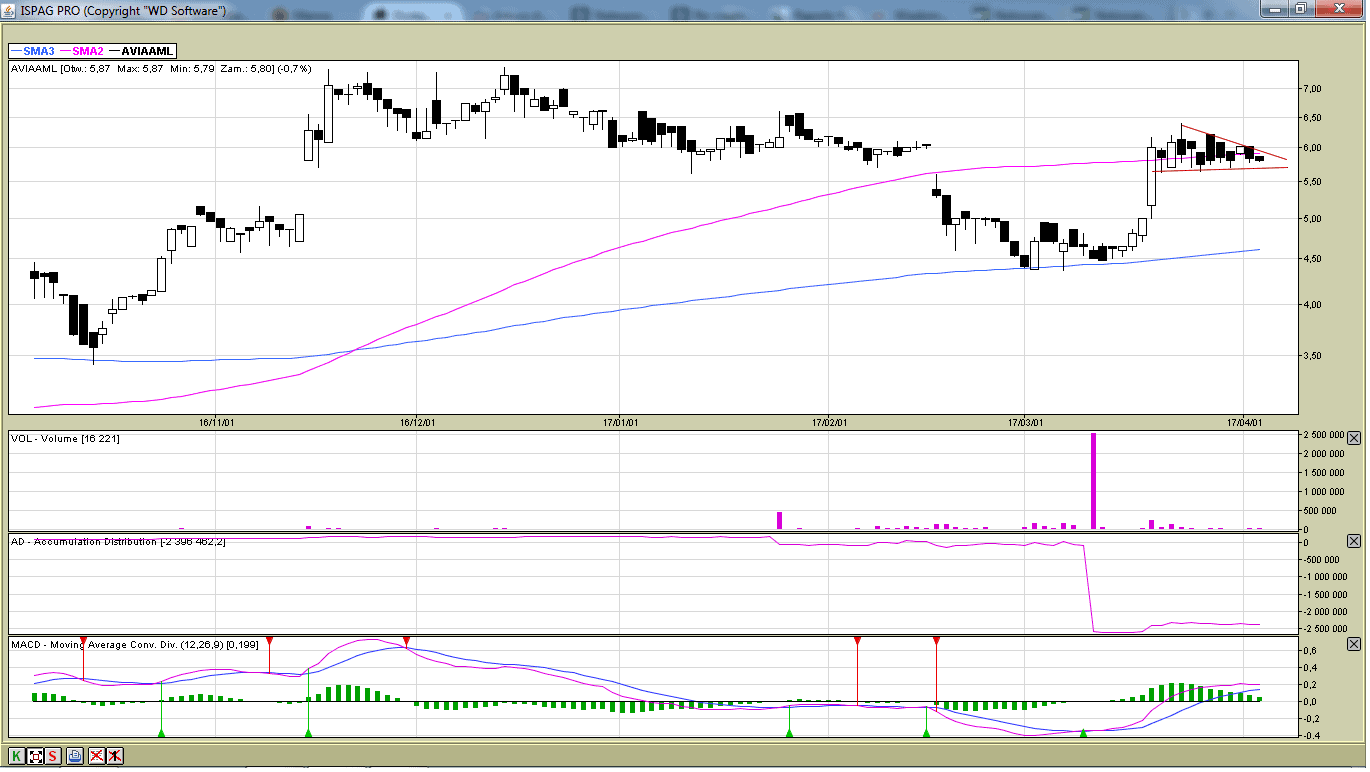Click the 17/04/01 date label on axis
The width and height of the screenshot is (1370, 772).
coord(1243,423)
